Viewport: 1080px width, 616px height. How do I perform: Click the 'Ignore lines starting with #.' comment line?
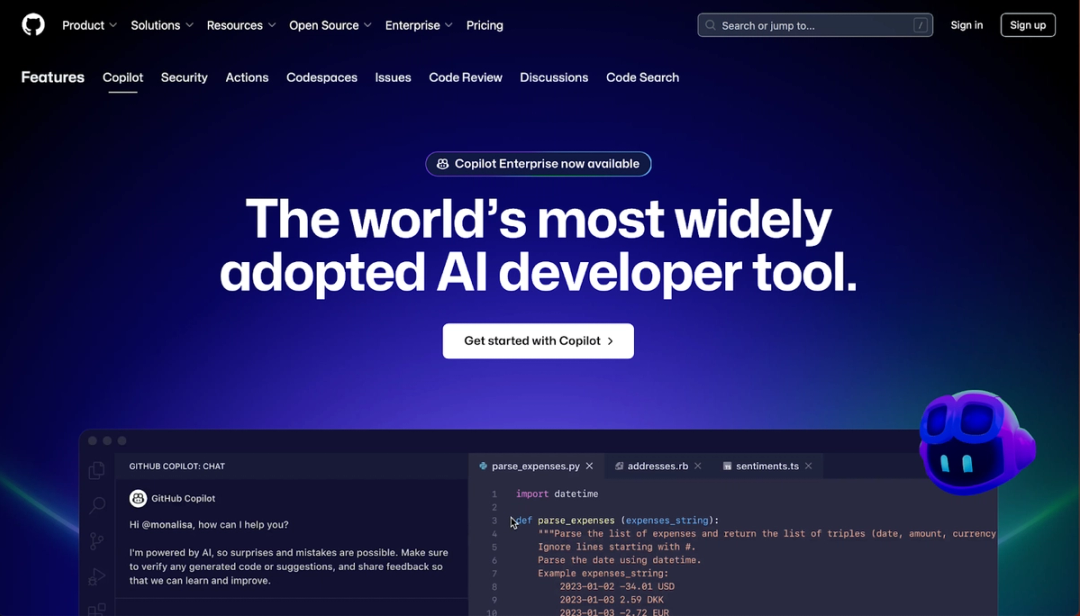[x=616, y=547]
